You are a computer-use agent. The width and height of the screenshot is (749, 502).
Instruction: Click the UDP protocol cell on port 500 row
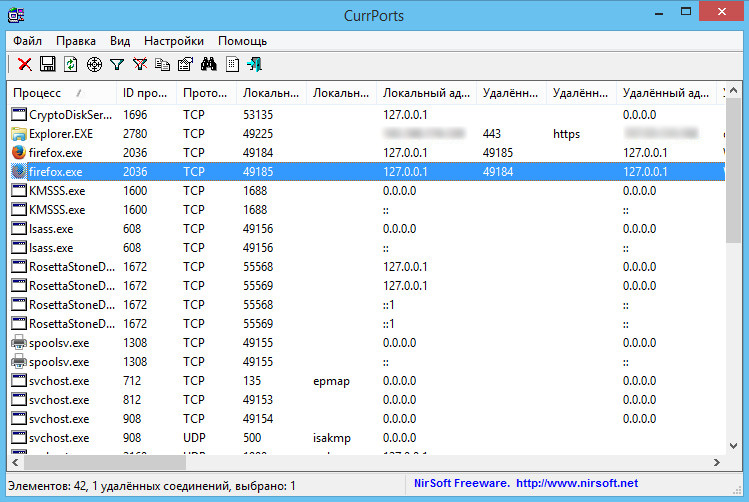click(194, 438)
